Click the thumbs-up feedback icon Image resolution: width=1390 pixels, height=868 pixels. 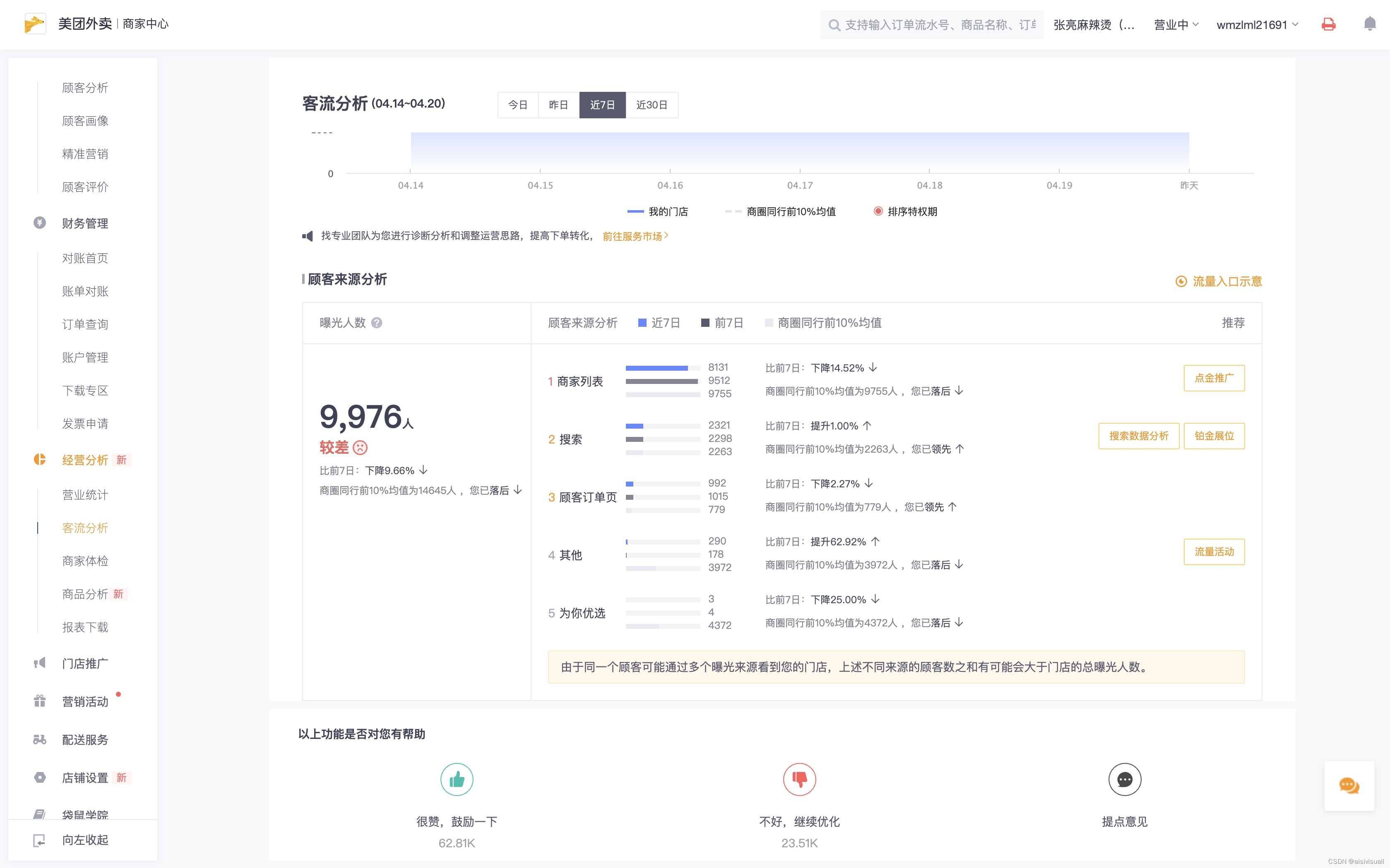(457, 779)
